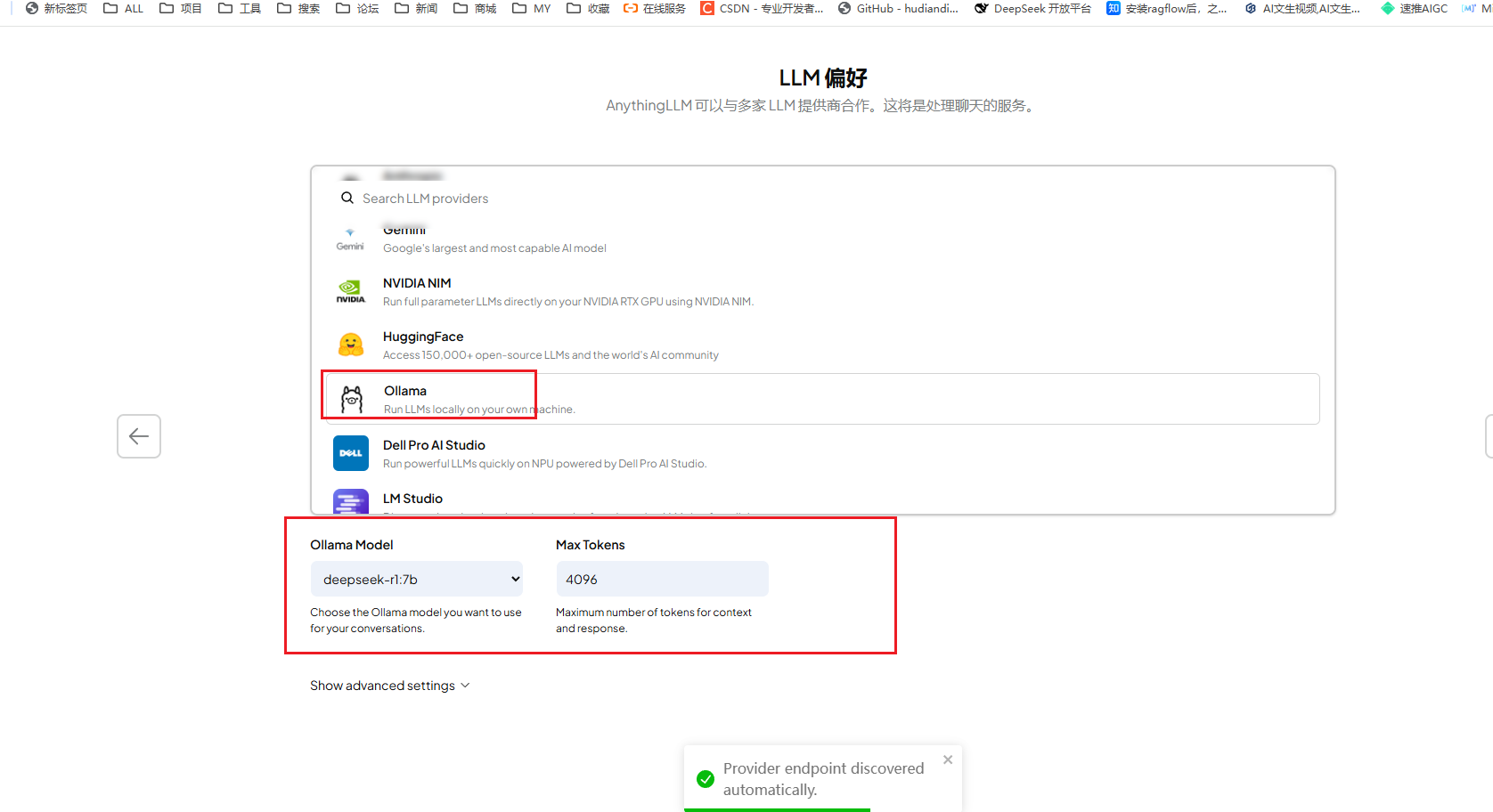Click the HuggingFace emoji logo
The width and height of the screenshot is (1493, 812).
(351, 345)
